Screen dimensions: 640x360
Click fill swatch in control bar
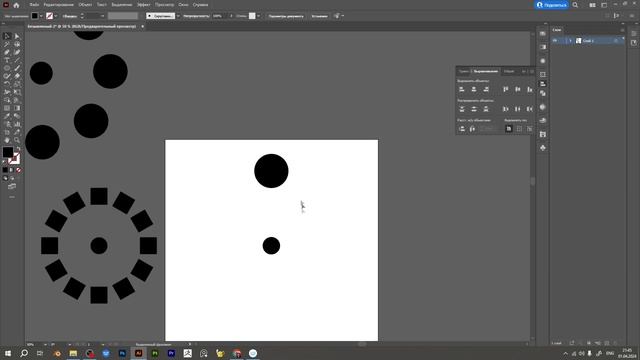[x=35, y=16]
